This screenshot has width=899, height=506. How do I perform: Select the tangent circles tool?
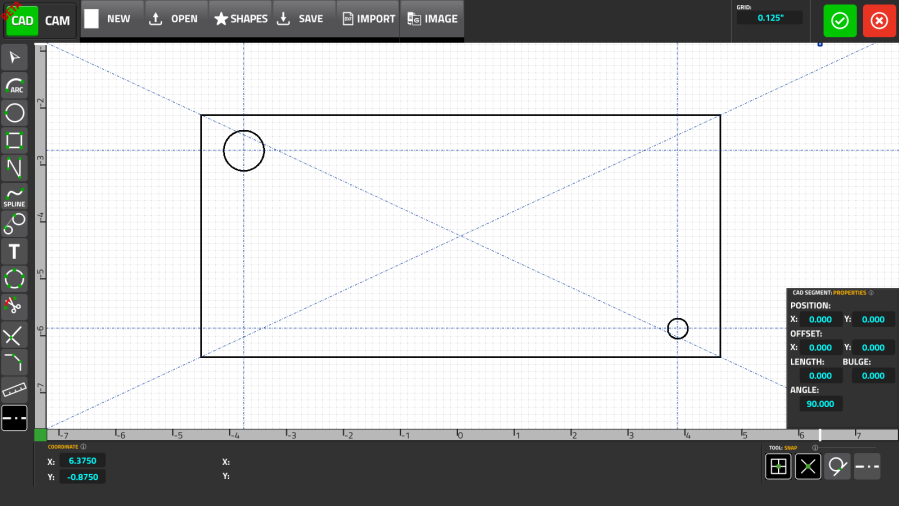click(14, 224)
